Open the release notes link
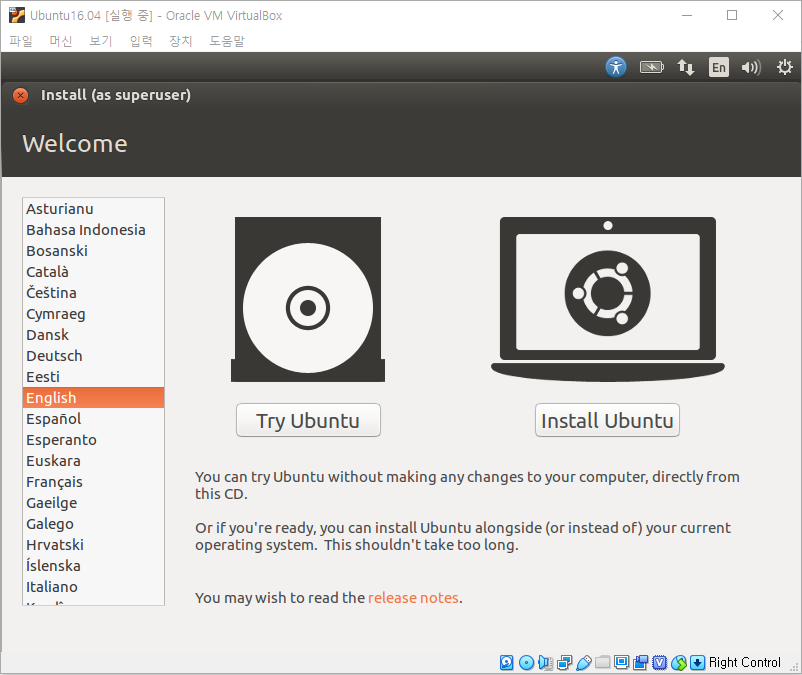The image size is (802, 675). (x=413, y=598)
